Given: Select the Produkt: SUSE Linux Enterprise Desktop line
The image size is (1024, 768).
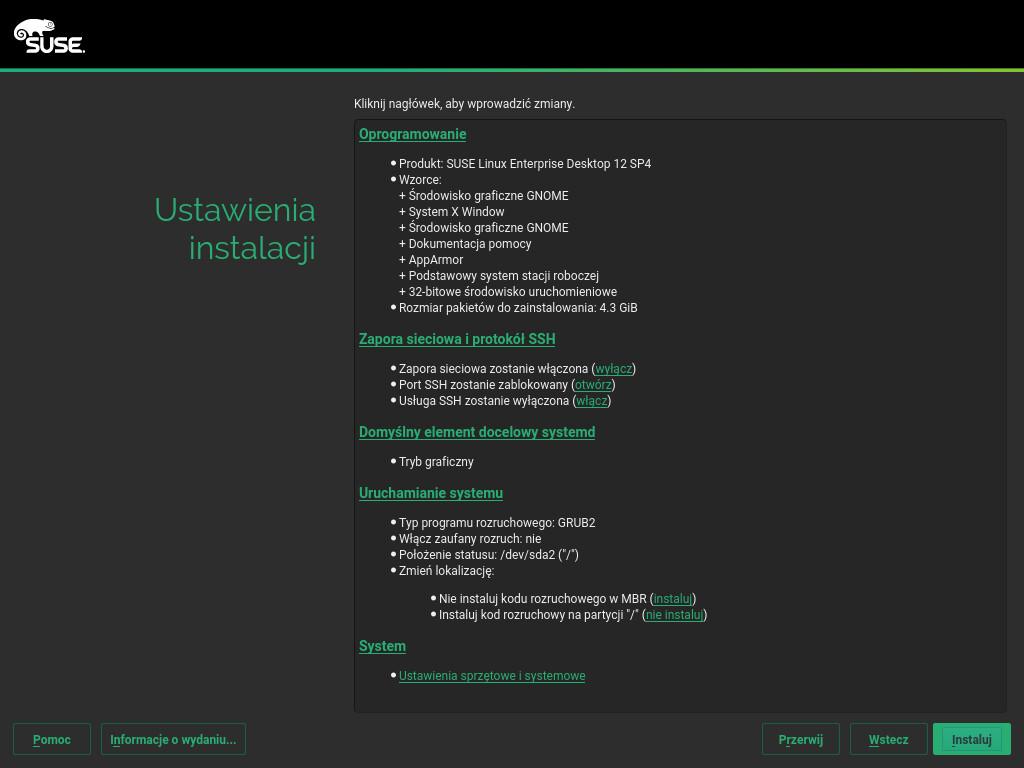Looking at the screenshot, I should click(x=525, y=164).
